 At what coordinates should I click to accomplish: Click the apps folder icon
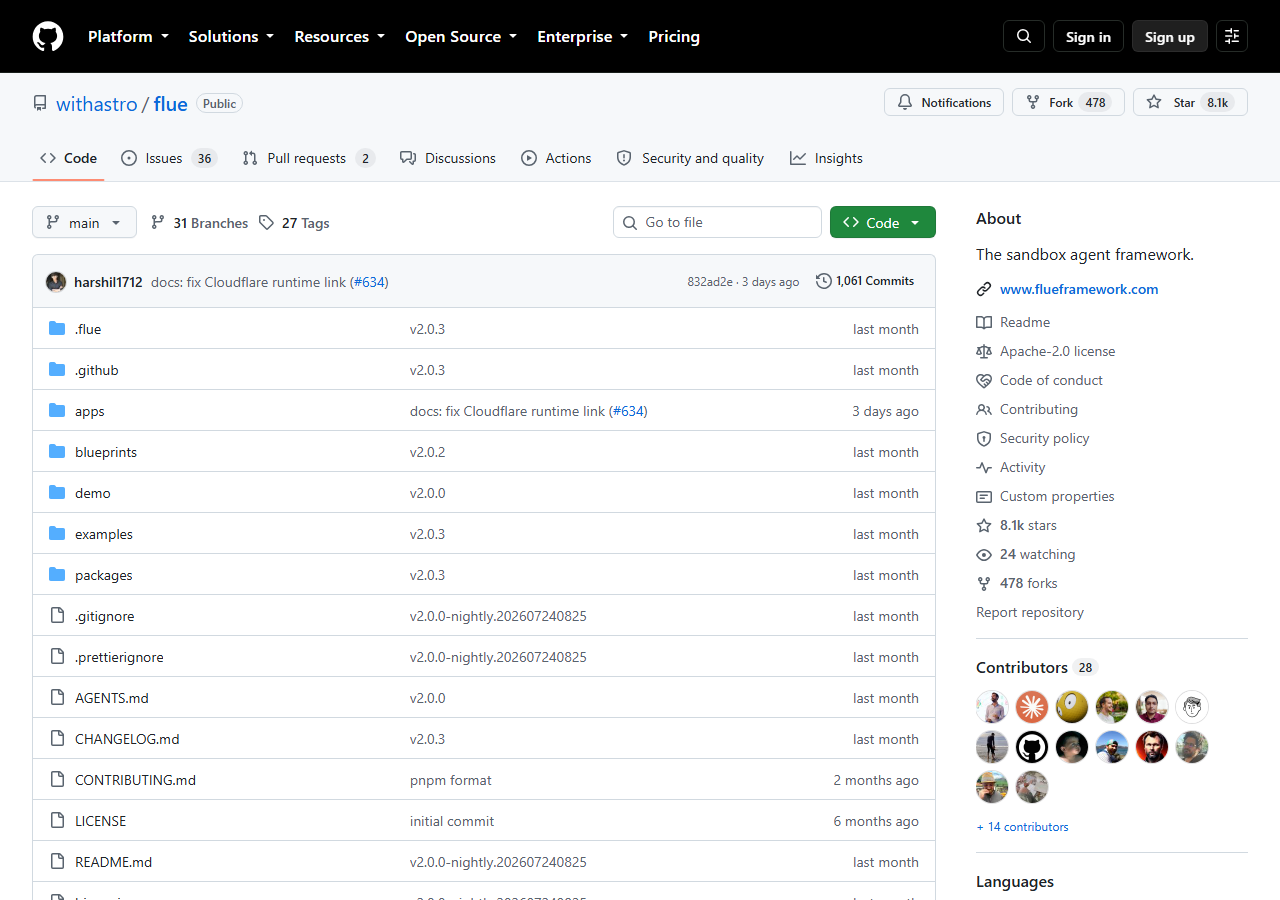[x=57, y=411]
